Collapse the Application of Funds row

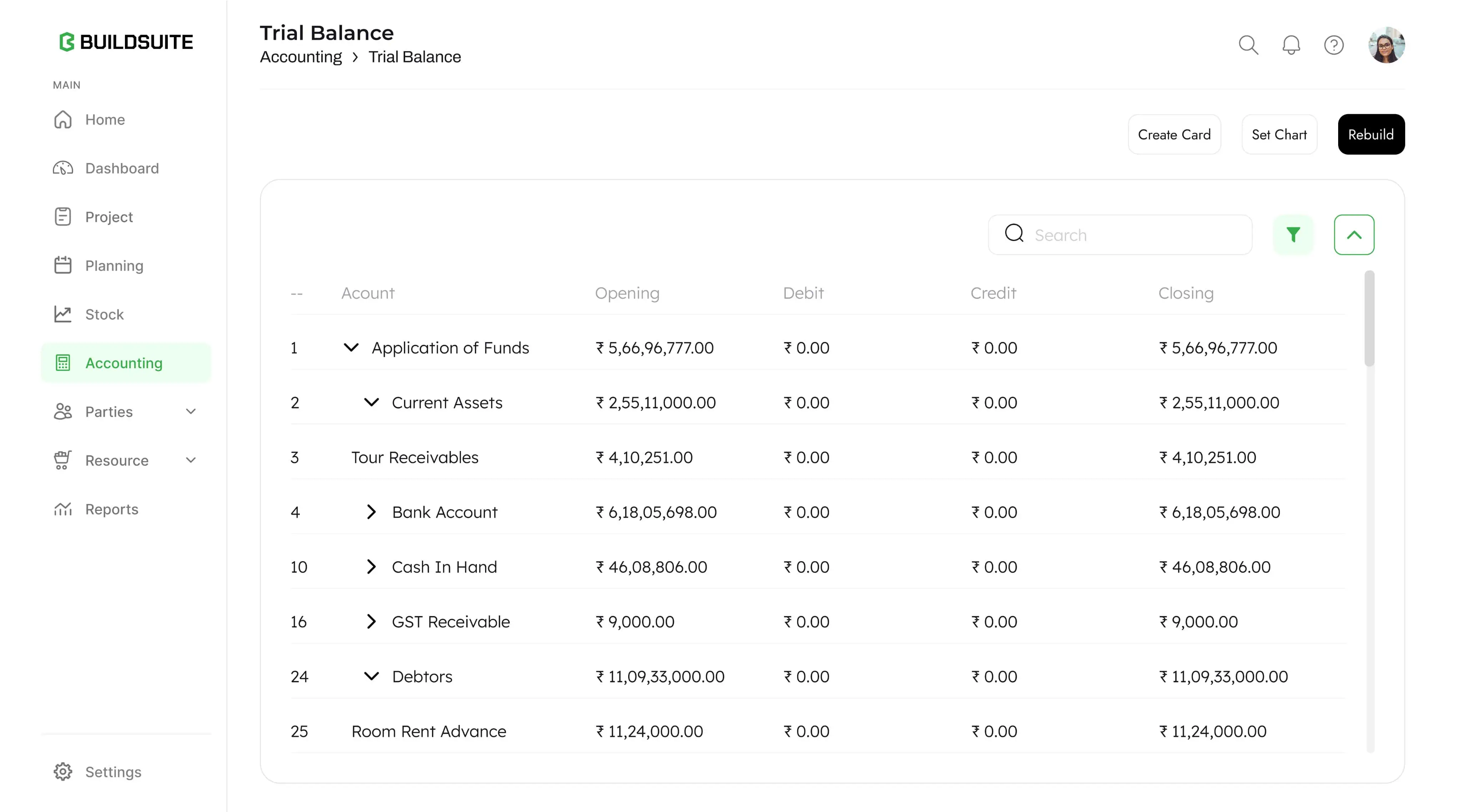tap(351, 348)
